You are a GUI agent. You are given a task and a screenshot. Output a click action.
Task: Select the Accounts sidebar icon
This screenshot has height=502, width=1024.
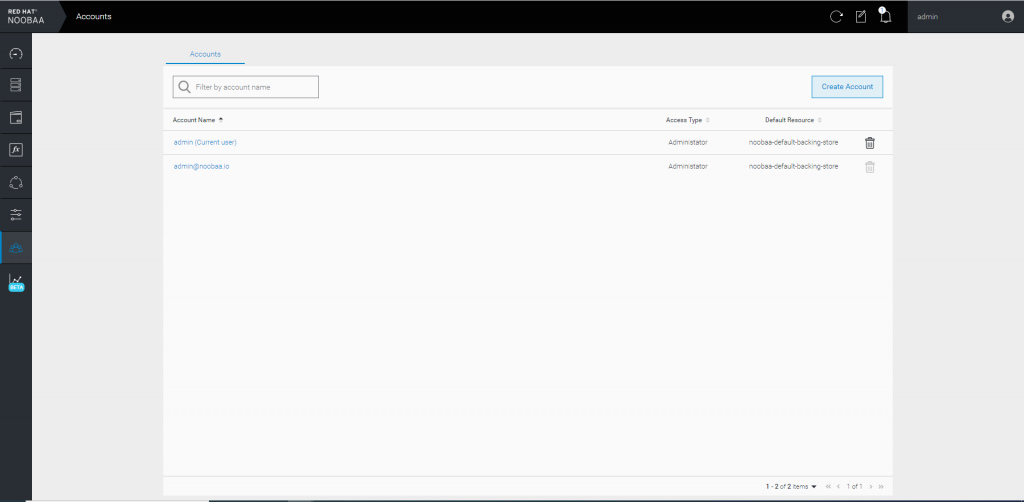16,247
